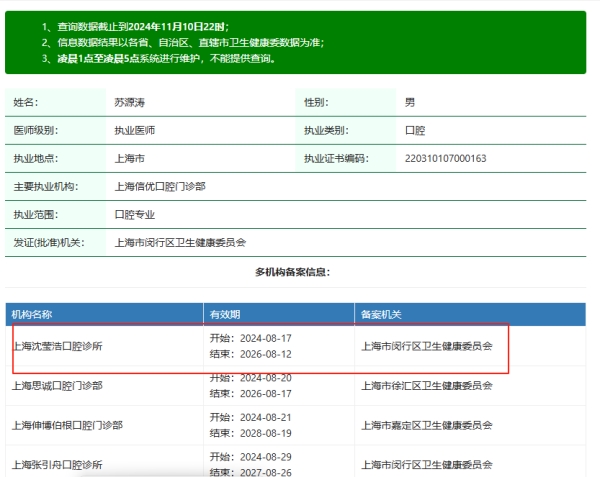600x477 pixels.
Task: Click the 执业地点 label
Action: click(36, 158)
